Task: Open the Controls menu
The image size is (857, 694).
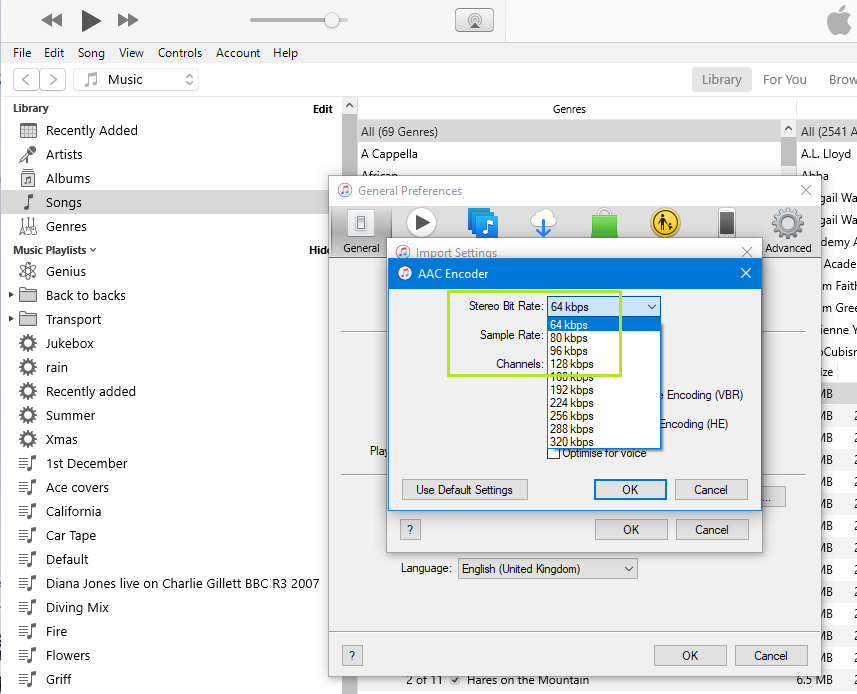Action: pos(180,53)
